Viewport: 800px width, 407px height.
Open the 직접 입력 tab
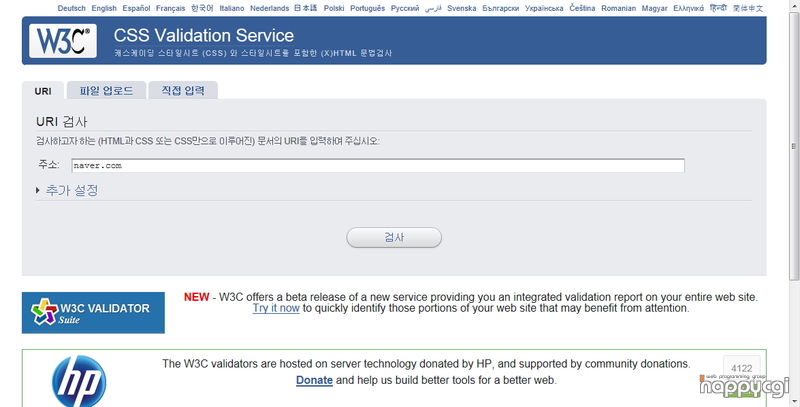[x=183, y=90]
